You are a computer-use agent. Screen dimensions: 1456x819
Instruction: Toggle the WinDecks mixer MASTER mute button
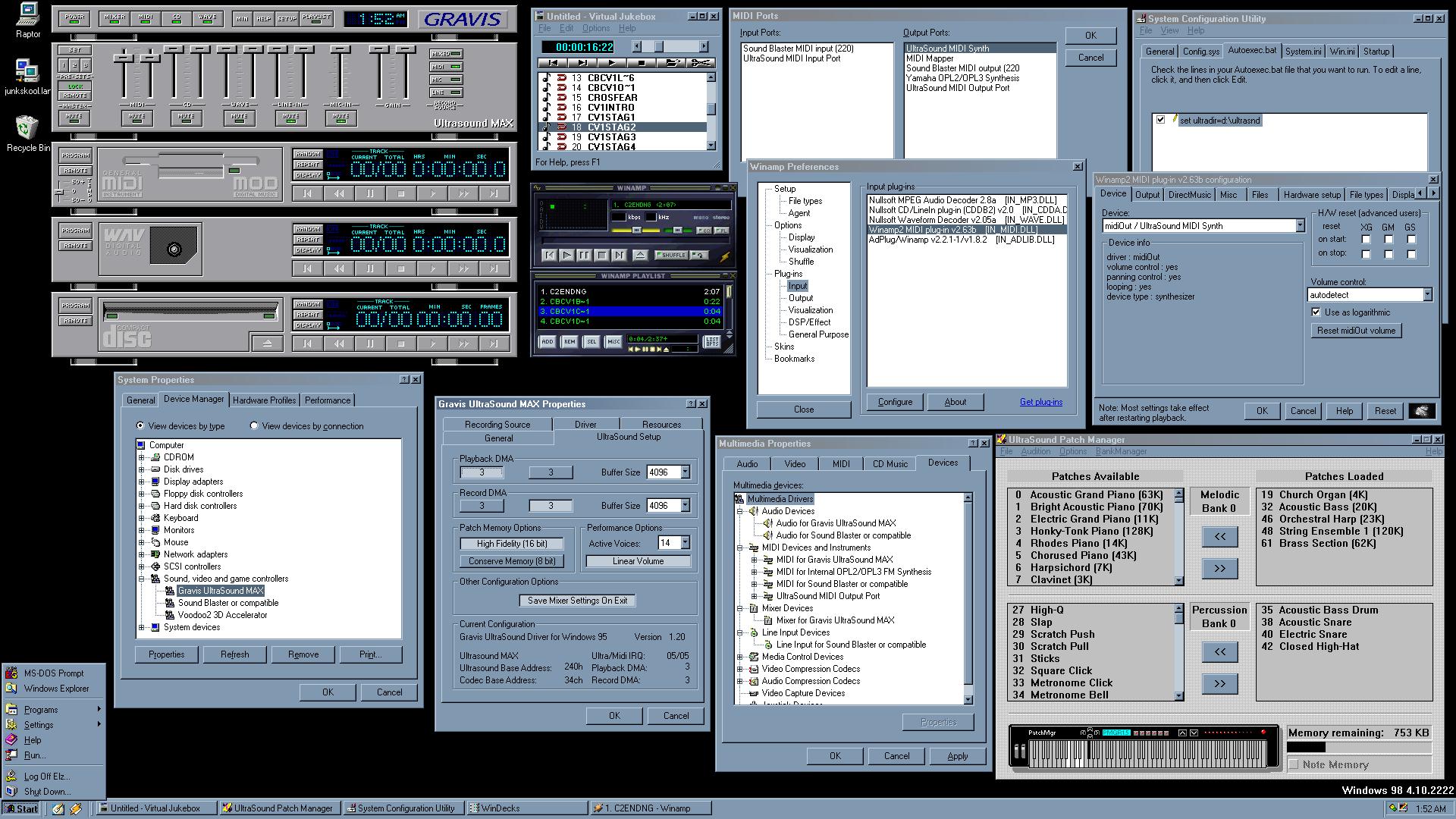(74, 118)
